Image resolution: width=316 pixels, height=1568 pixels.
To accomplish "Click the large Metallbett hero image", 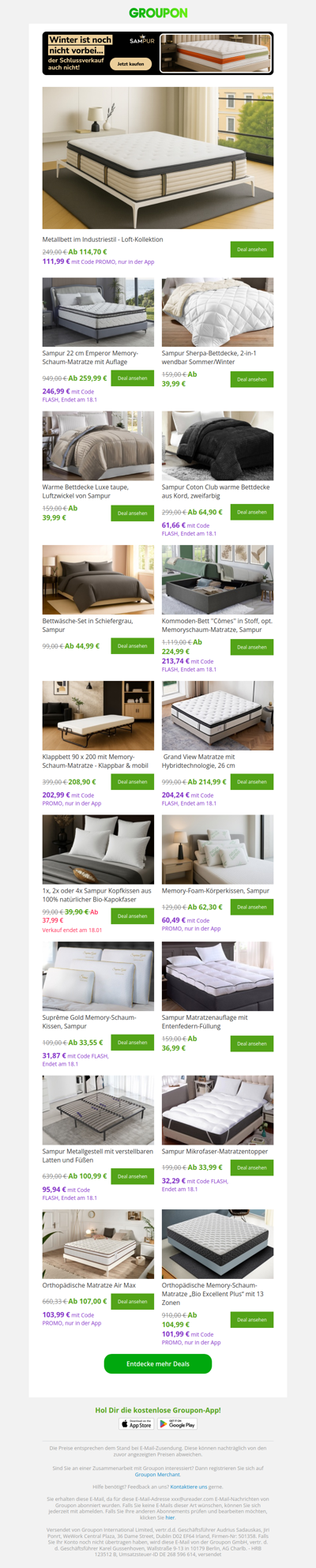I will [x=158, y=158].
